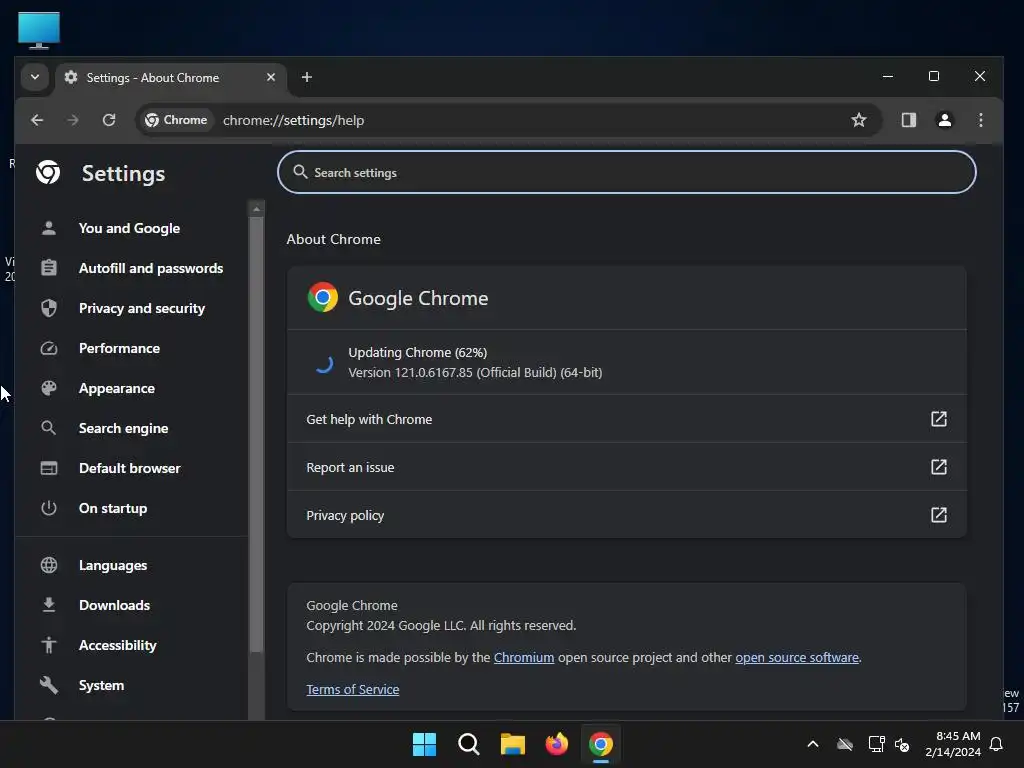Click the address bar URL
Screen dimensions: 1024x768
(293, 120)
